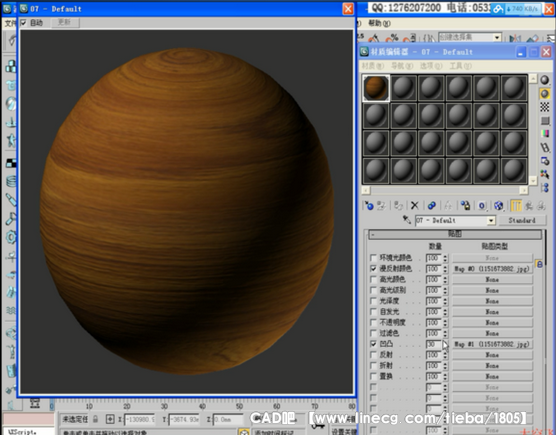Enable the 高光级别 map checkbox
556x435 pixels.
point(373,290)
